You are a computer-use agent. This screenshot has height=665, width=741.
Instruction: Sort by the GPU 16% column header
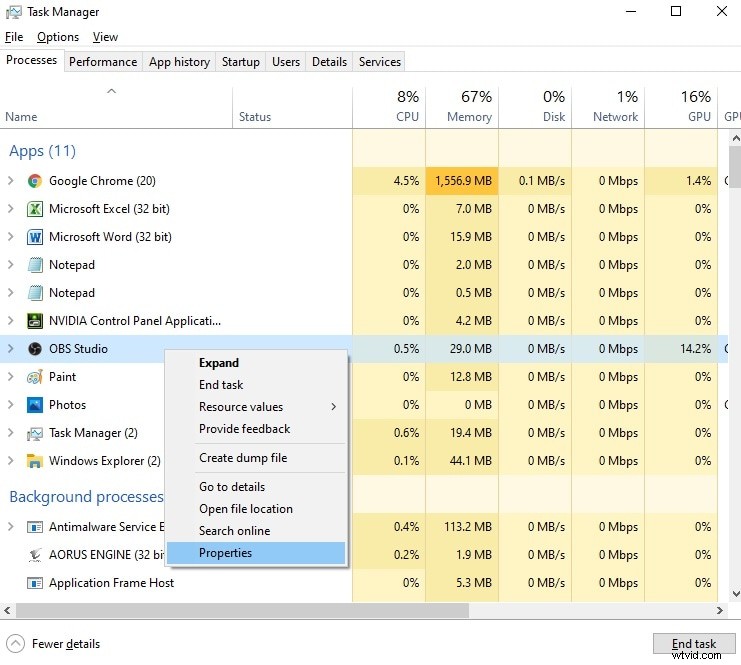point(681,107)
